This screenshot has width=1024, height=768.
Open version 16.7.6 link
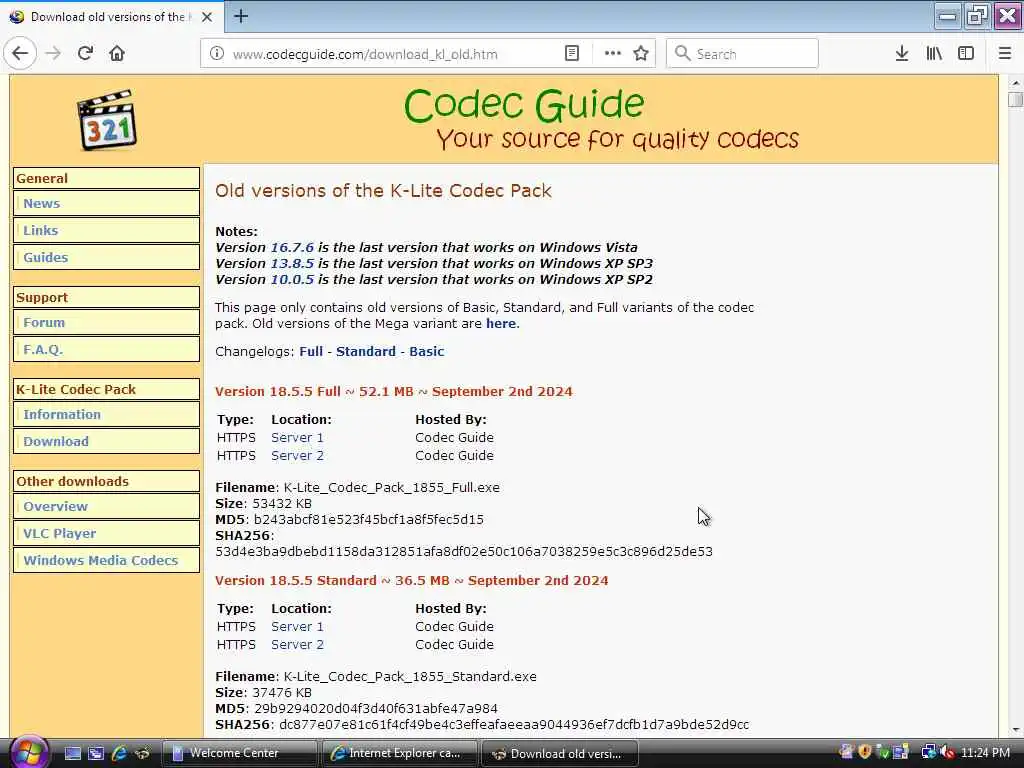coord(292,248)
